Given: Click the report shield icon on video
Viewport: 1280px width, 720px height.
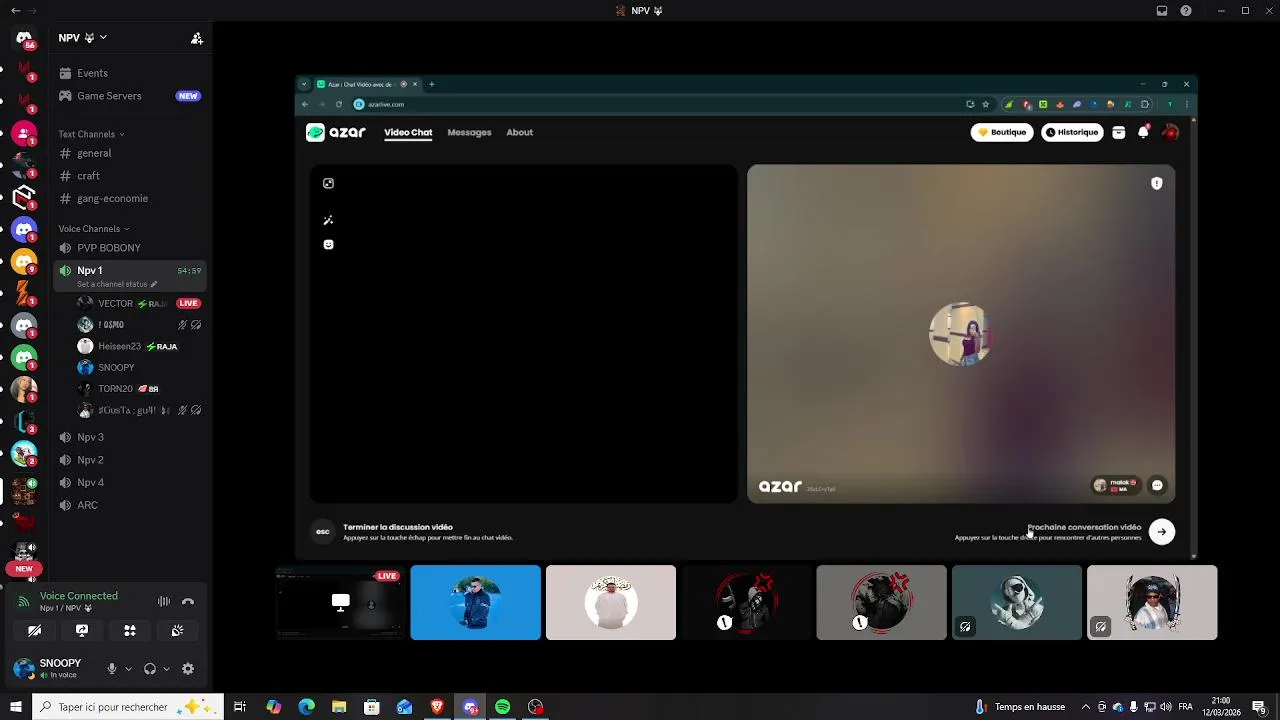Looking at the screenshot, I should [x=1157, y=183].
